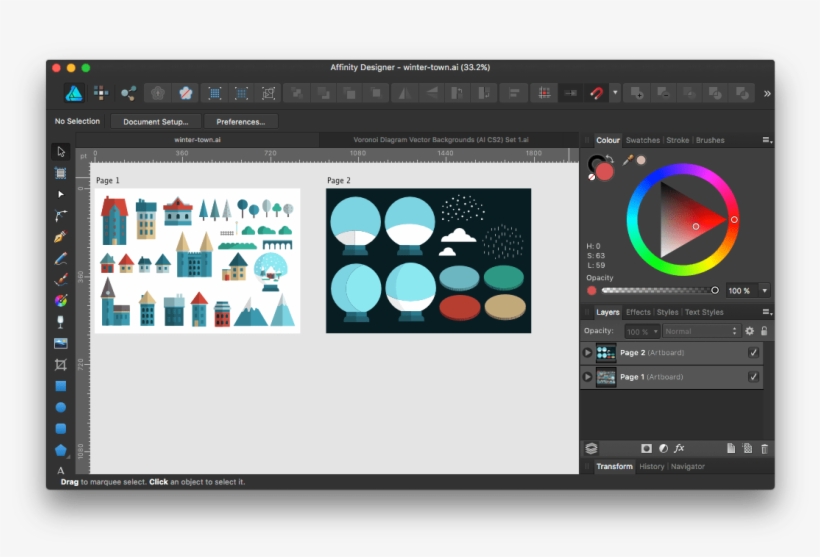Image resolution: width=820 pixels, height=557 pixels.
Task: Open the Normal blend mode dropdown
Action: [x=699, y=331]
